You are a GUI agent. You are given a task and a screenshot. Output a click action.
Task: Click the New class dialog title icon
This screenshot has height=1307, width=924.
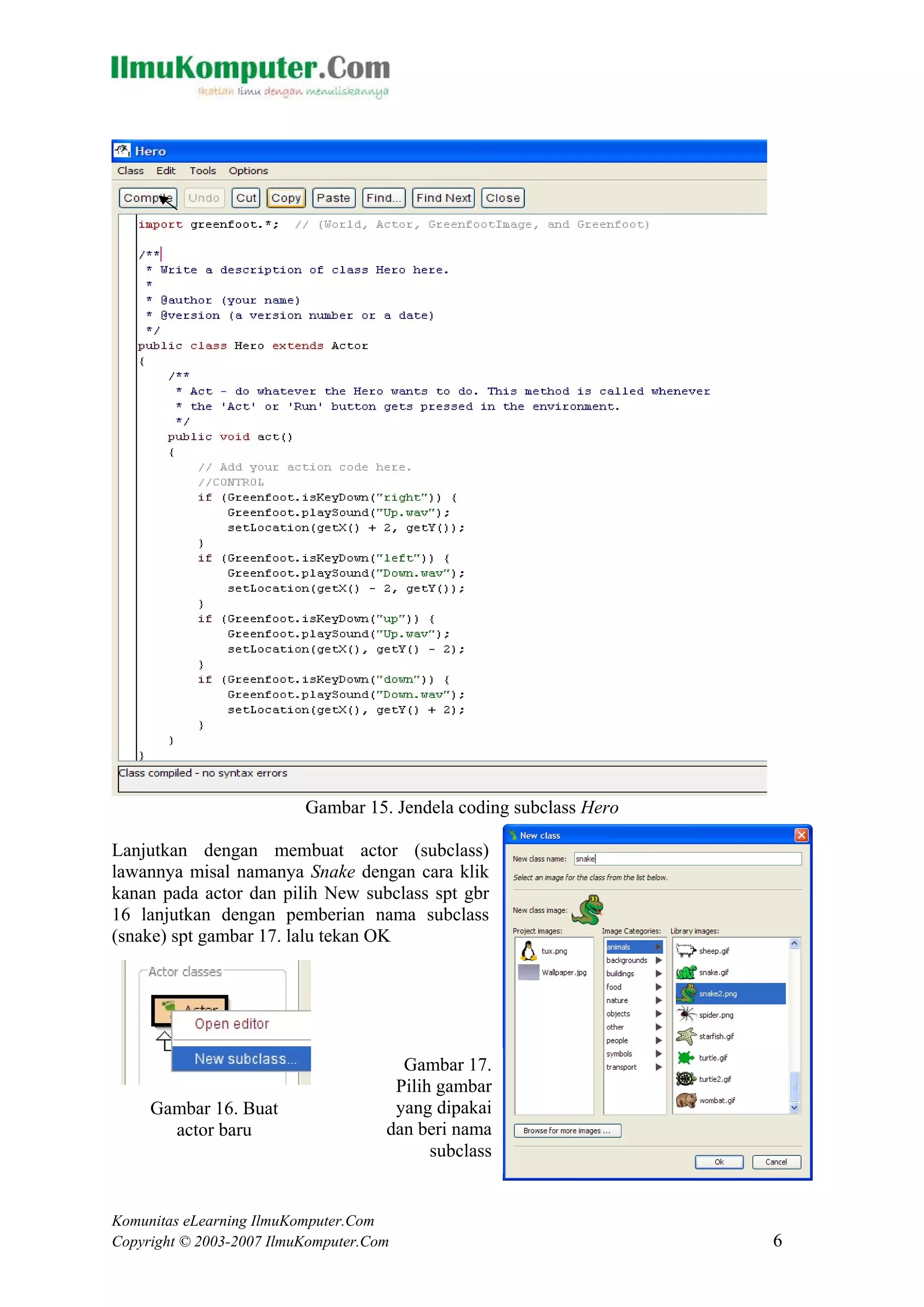click(513, 835)
